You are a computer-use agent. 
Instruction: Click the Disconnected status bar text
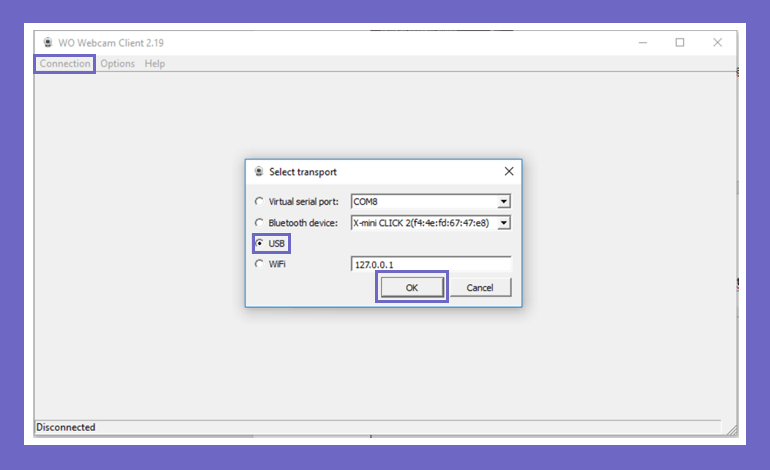[x=66, y=427]
